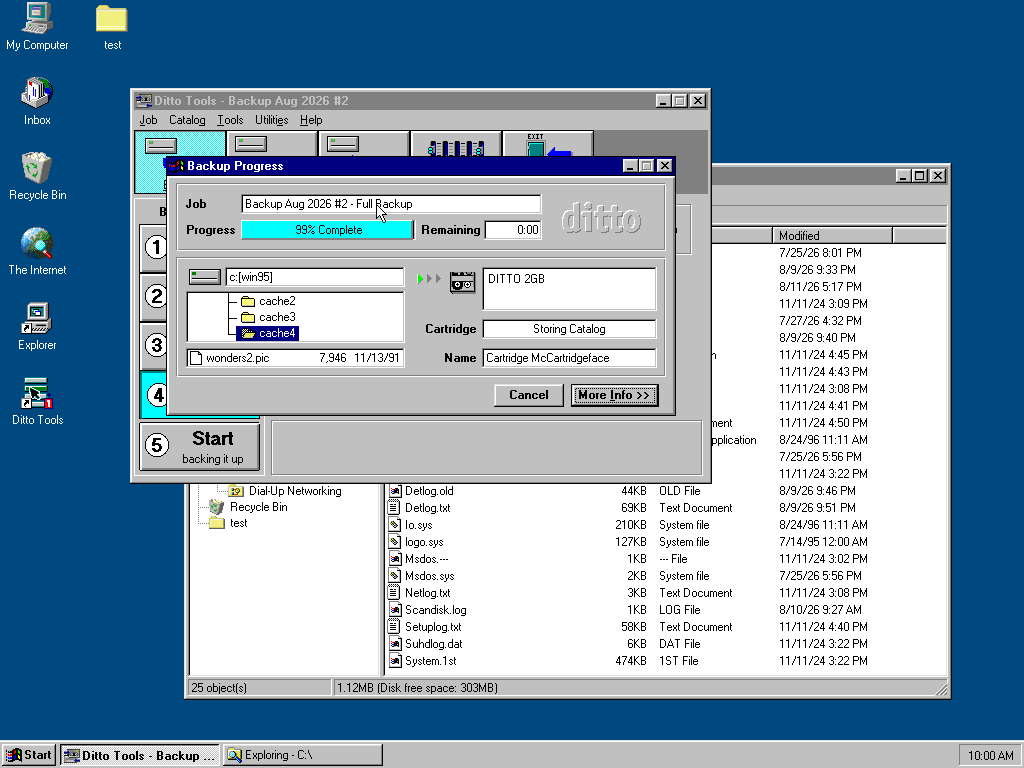The image size is (1024, 768).
Task: Click the Remaining time field
Action: point(513,230)
